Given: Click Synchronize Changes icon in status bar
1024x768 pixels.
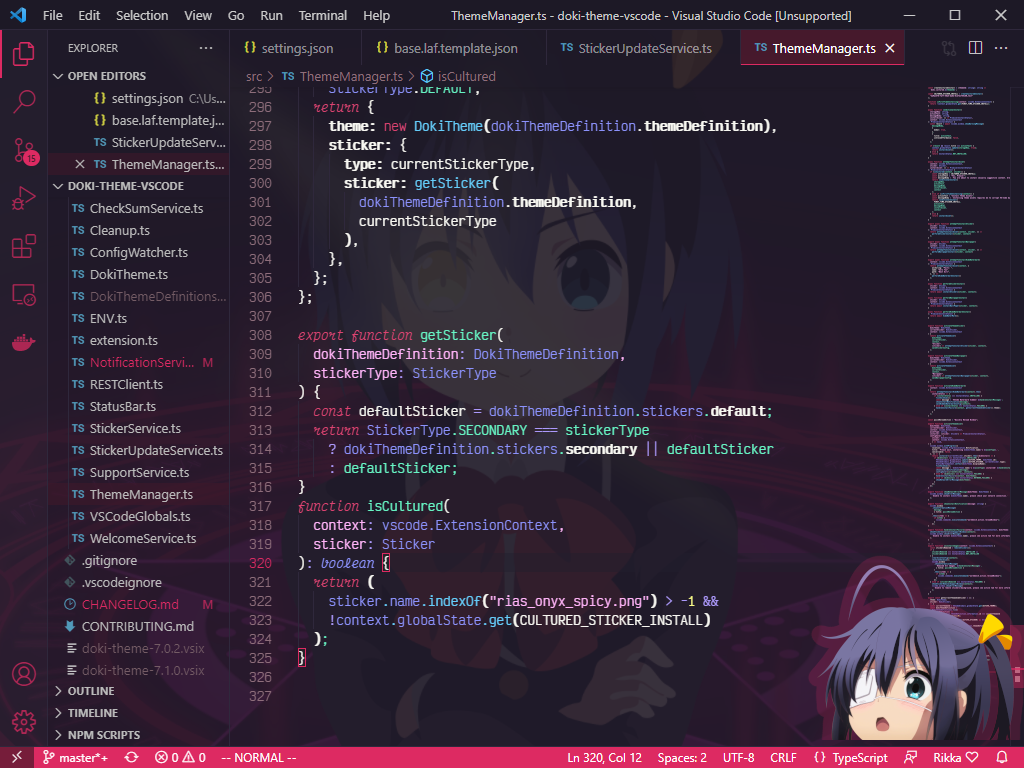Looking at the screenshot, I should click(132, 758).
